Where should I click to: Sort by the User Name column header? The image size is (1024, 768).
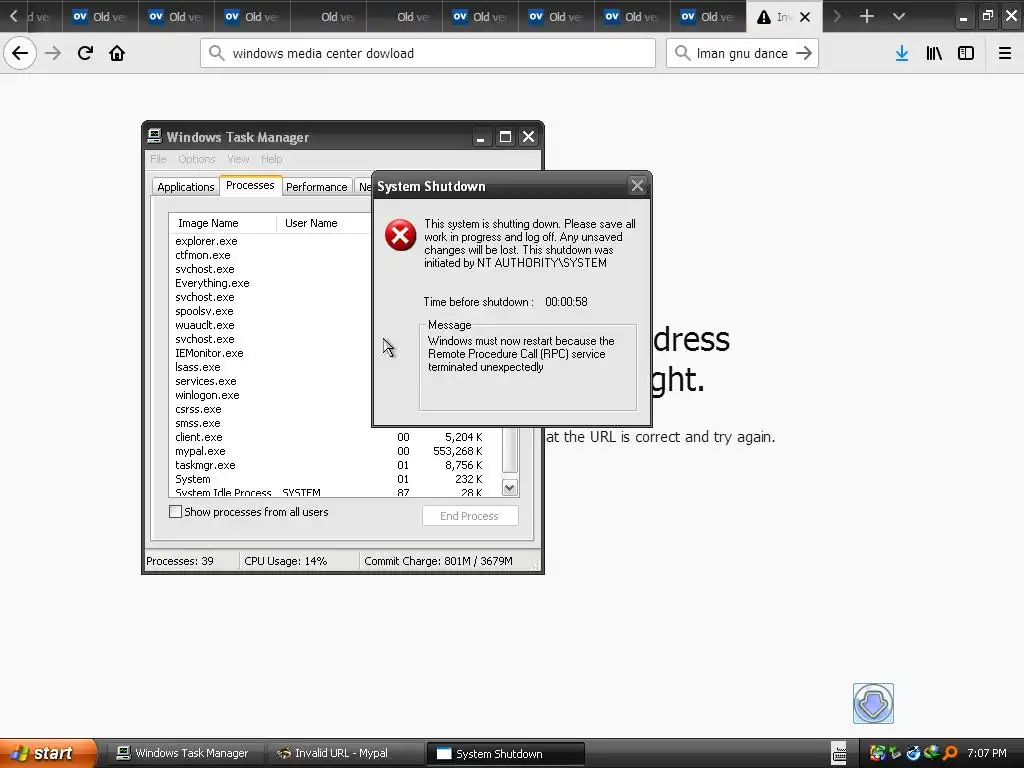point(324,223)
